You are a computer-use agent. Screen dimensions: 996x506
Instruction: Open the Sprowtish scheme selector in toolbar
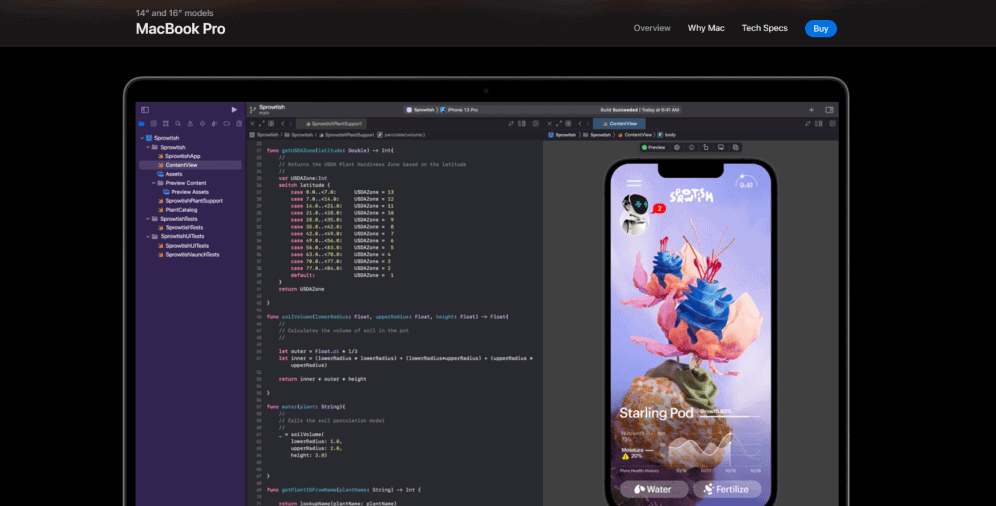point(420,110)
